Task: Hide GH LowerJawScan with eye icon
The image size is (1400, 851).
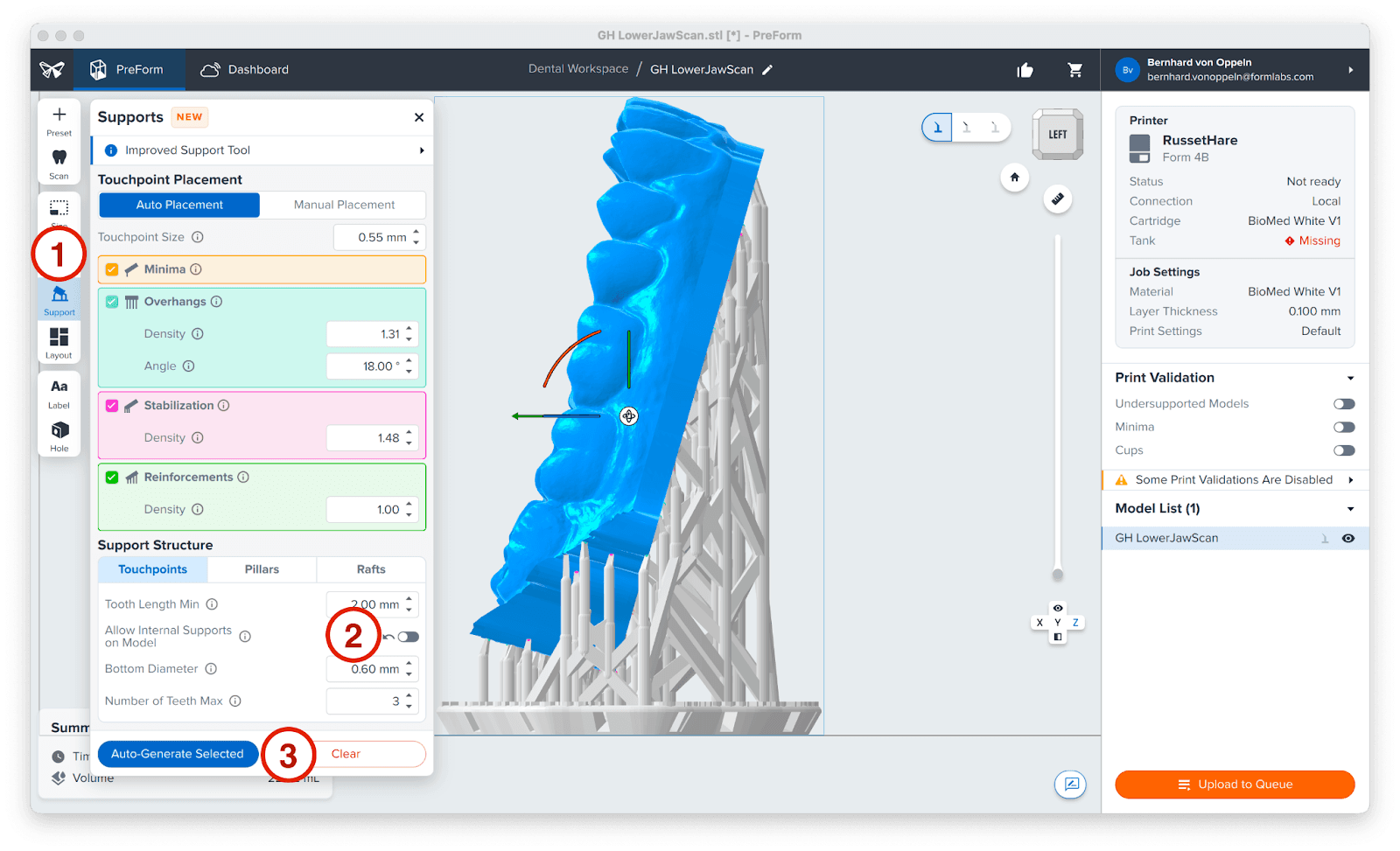Action: pos(1348,539)
